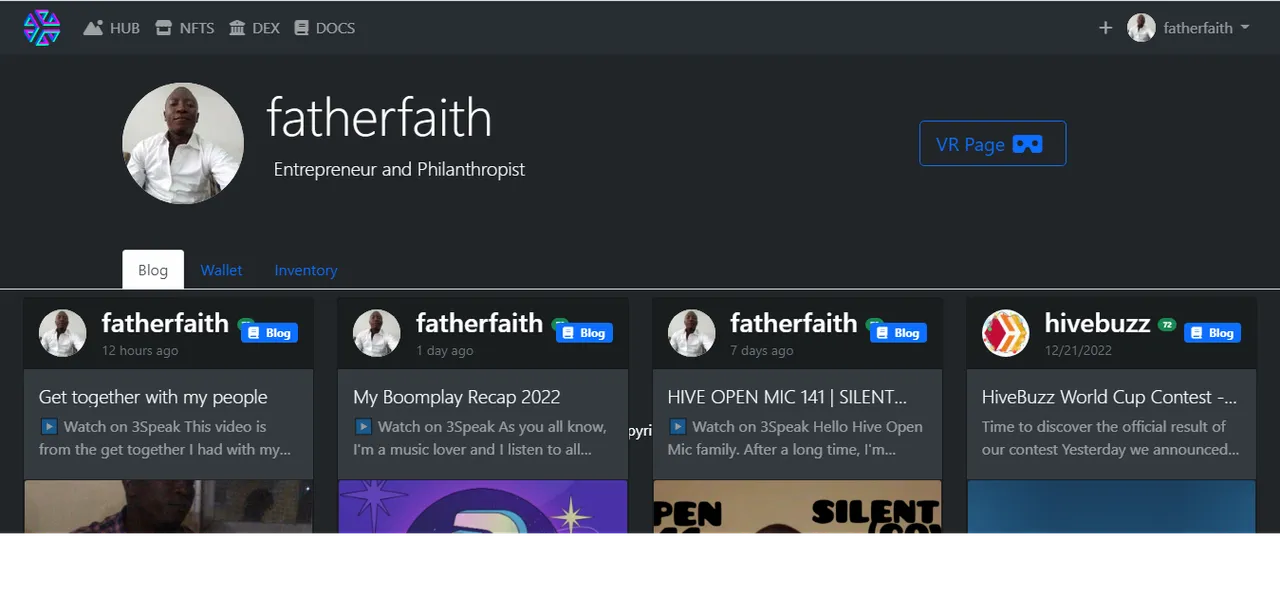Click the HUB mountain icon

(94, 28)
